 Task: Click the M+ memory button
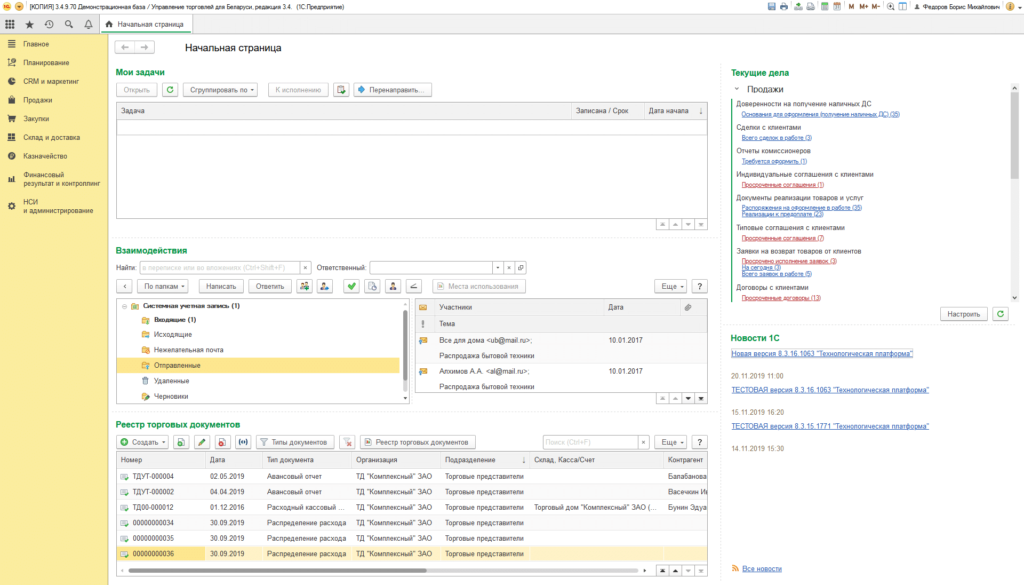pos(863,7)
